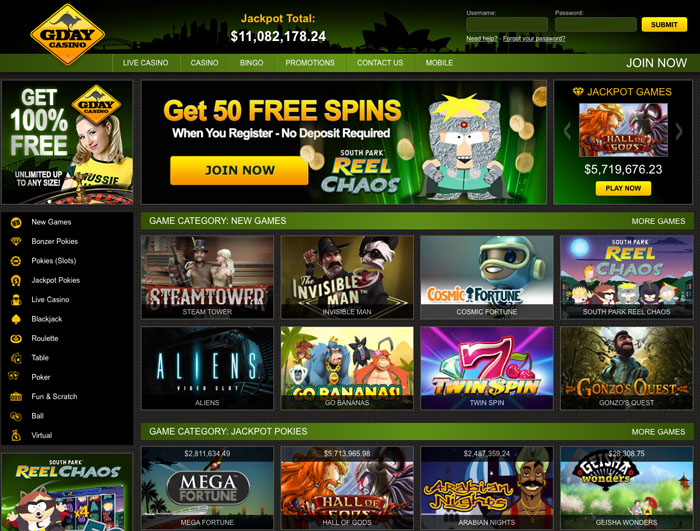The height and width of the screenshot is (531, 700).
Task: Show next jackpot game with right arrow
Action: pos(679,131)
